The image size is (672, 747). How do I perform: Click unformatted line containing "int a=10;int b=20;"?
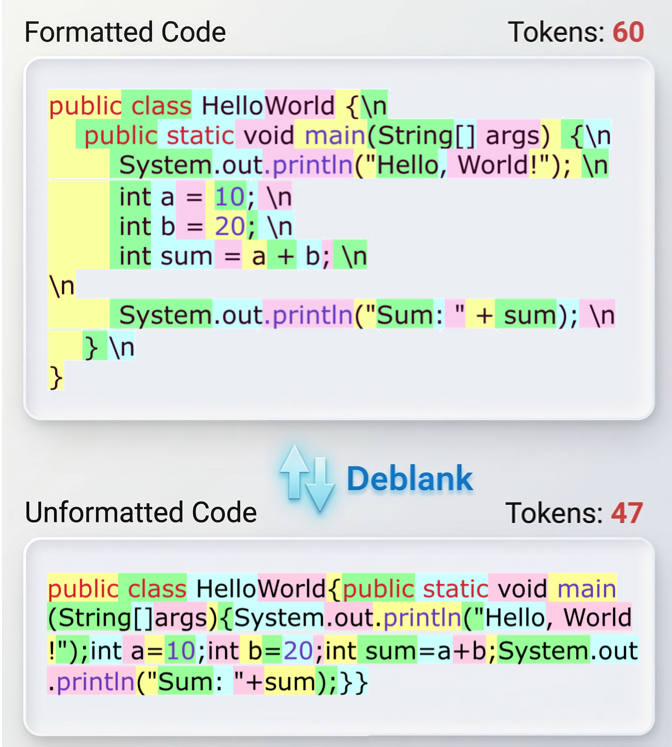point(343,650)
